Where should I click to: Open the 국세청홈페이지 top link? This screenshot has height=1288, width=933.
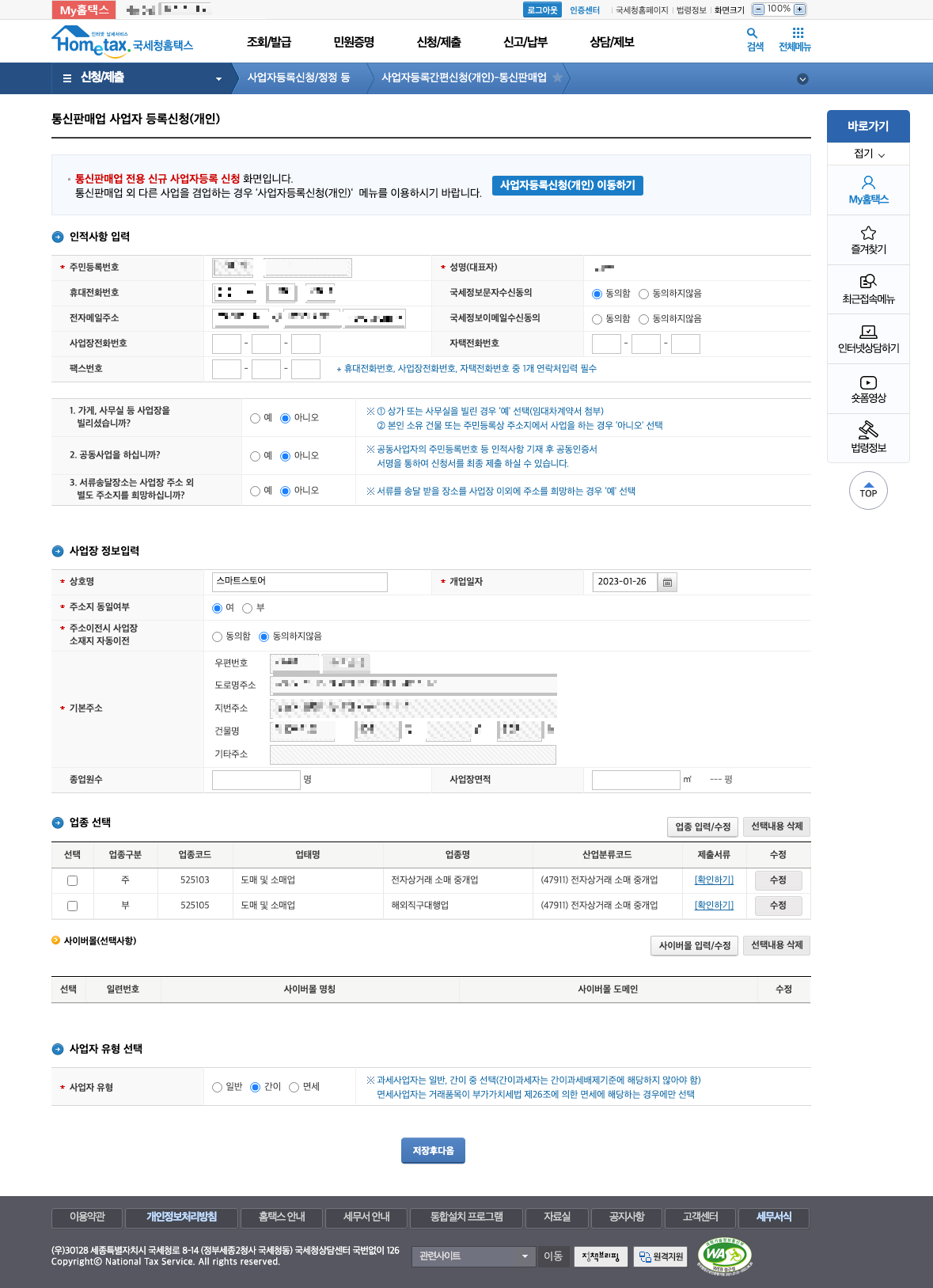pos(642,10)
